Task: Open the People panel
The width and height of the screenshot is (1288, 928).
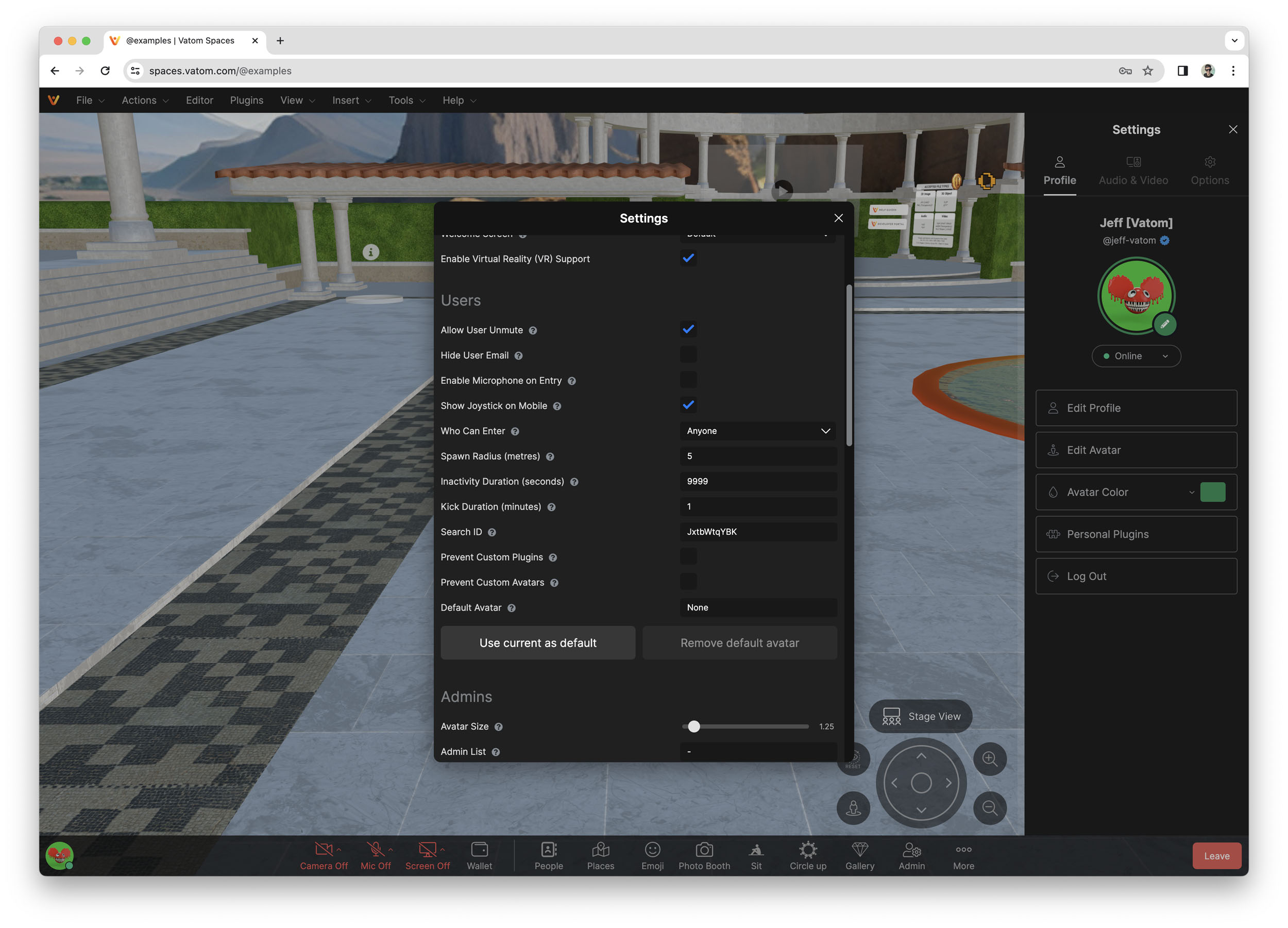Action: click(x=549, y=855)
